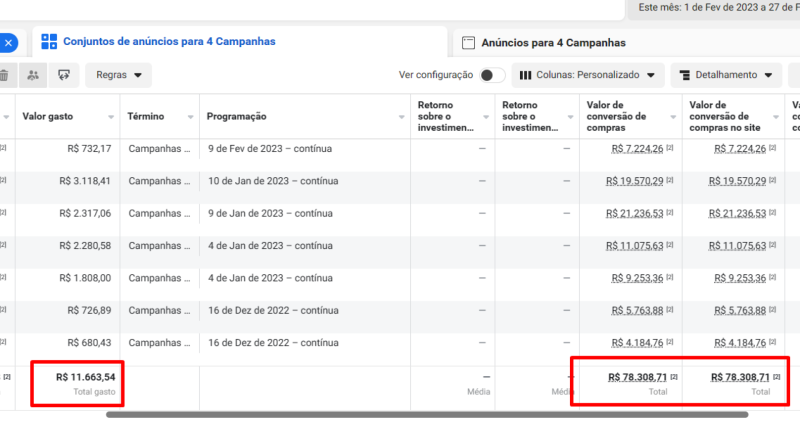Click the columns bars icon
The width and height of the screenshot is (800, 422).
(525, 75)
